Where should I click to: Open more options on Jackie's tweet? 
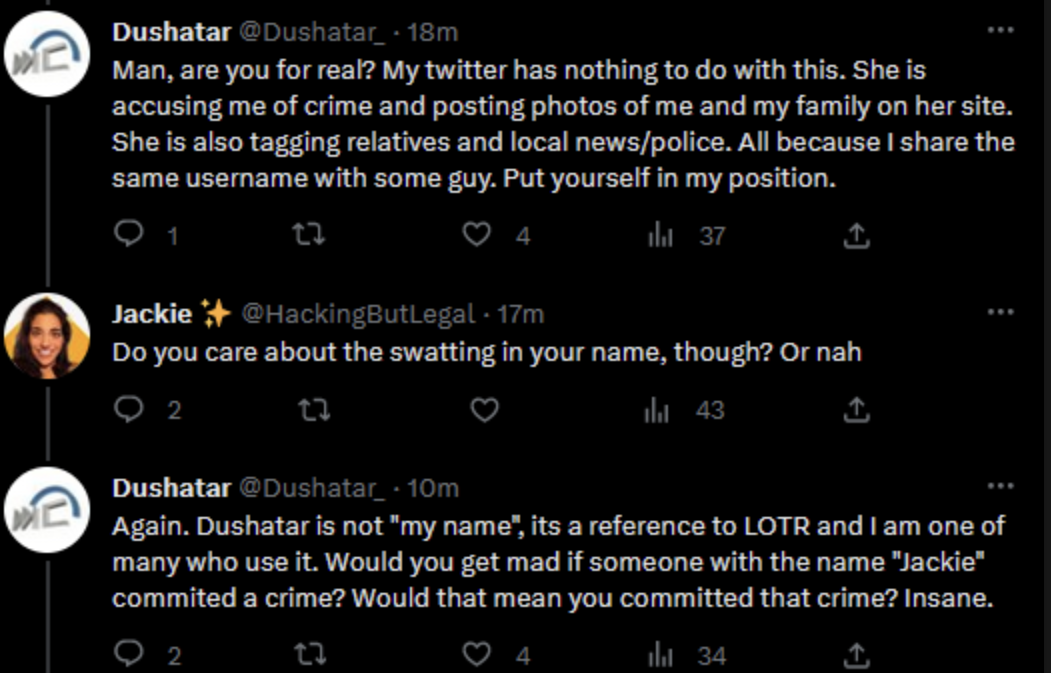pyautogui.click(x=1000, y=313)
